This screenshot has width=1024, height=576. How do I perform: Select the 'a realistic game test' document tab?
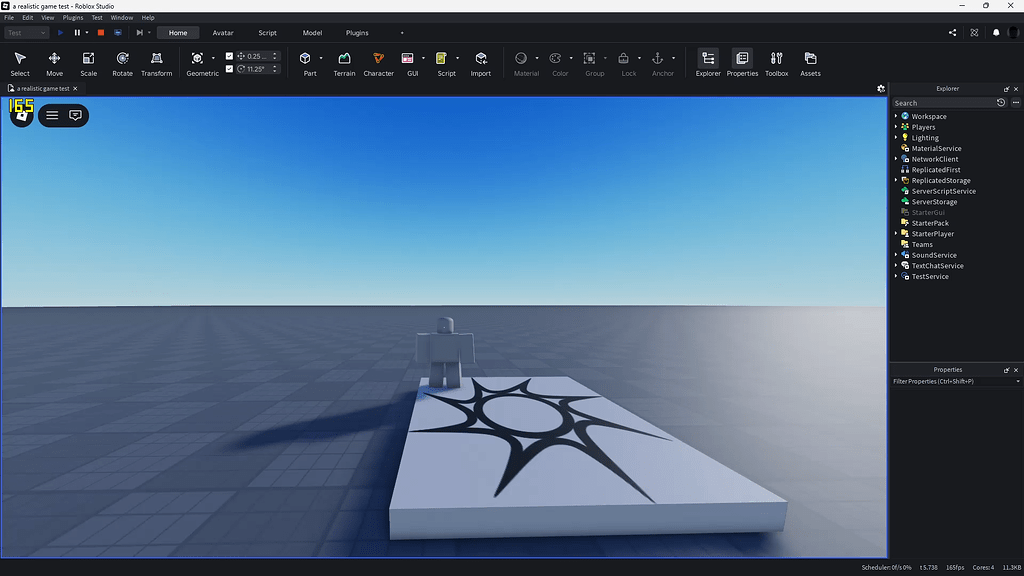click(x=42, y=89)
